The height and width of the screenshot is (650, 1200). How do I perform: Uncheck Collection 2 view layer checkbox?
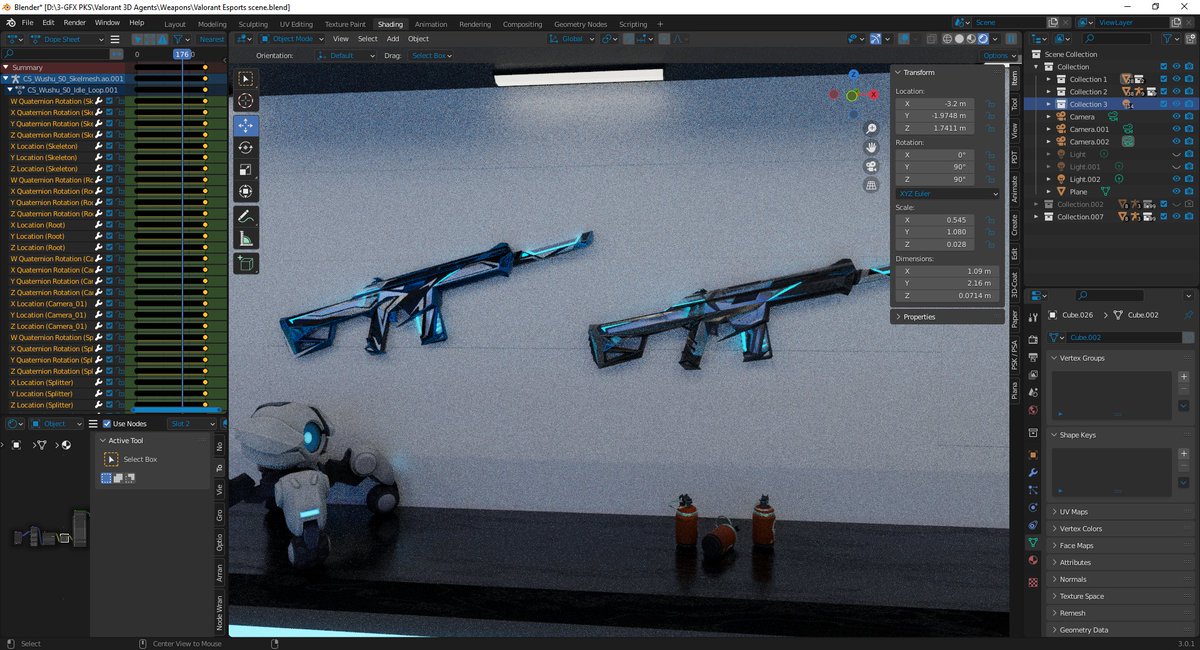coord(1163,91)
